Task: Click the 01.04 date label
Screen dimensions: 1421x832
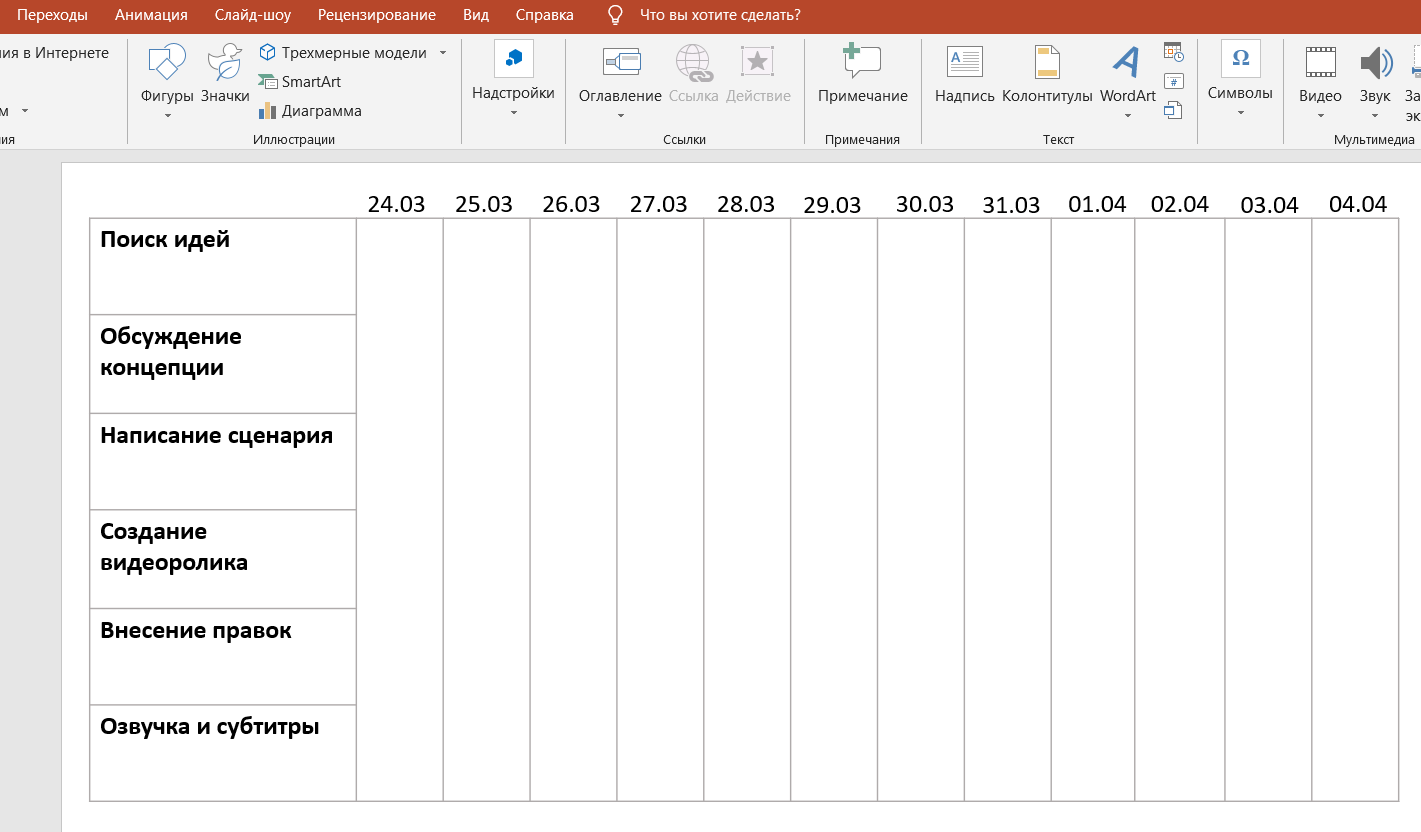Action: pyautogui.click(x=1097, y=205)
